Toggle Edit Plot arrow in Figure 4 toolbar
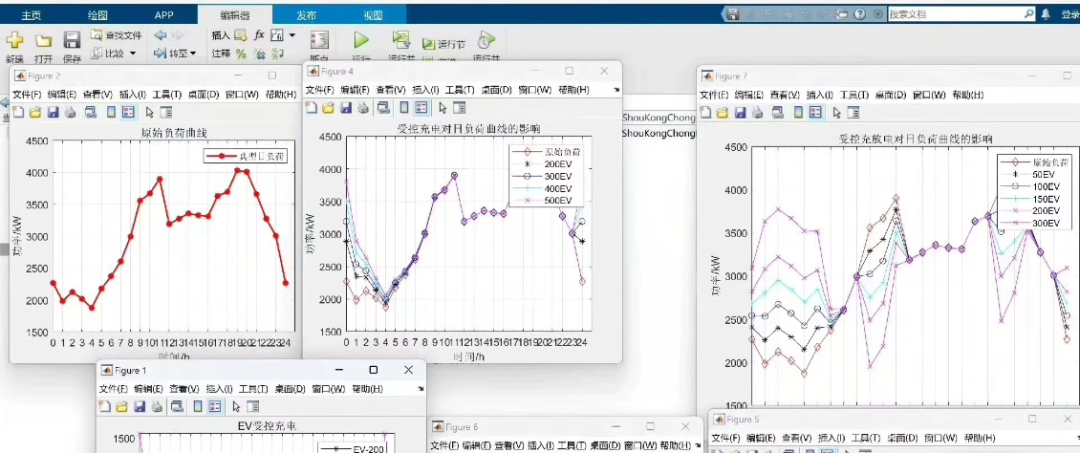Image resolution: width=1080 pixels, height=453 pixels. tap(443, 107)
